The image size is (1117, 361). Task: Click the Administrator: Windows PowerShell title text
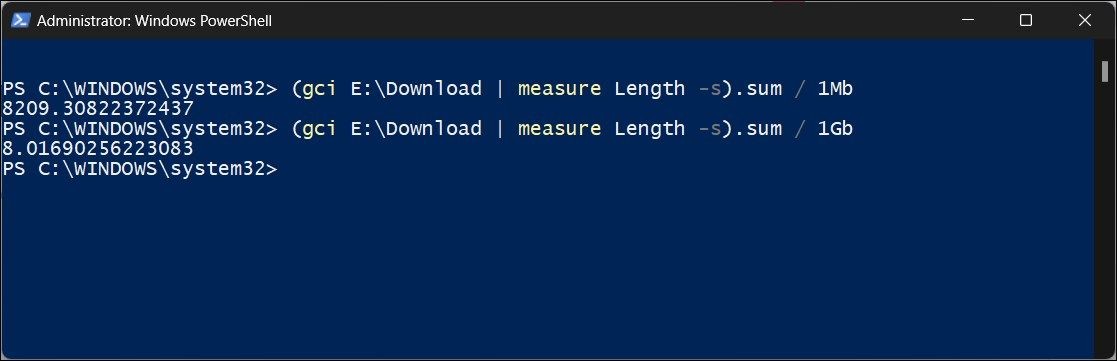pos(154,21)
